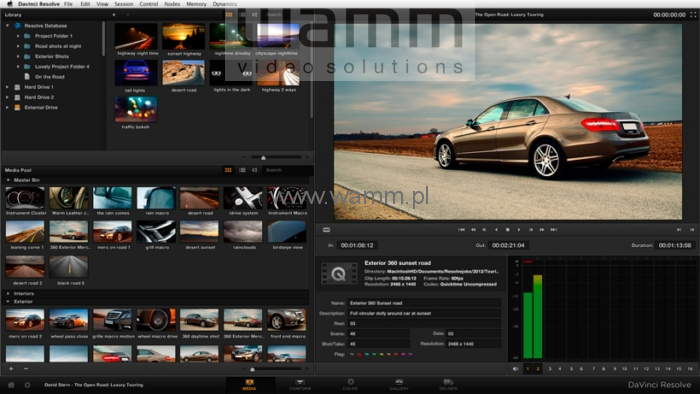The height and width of the screenshot is (394, 700).
Task: Expand the External Drive node
Action: (8, 108)
